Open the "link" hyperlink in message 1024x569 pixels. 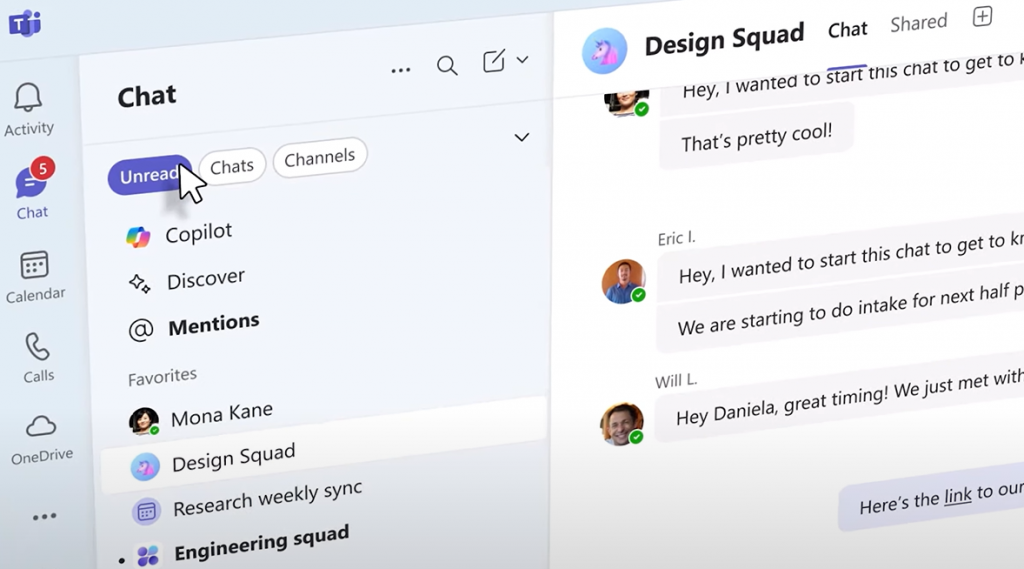(957, 497)
